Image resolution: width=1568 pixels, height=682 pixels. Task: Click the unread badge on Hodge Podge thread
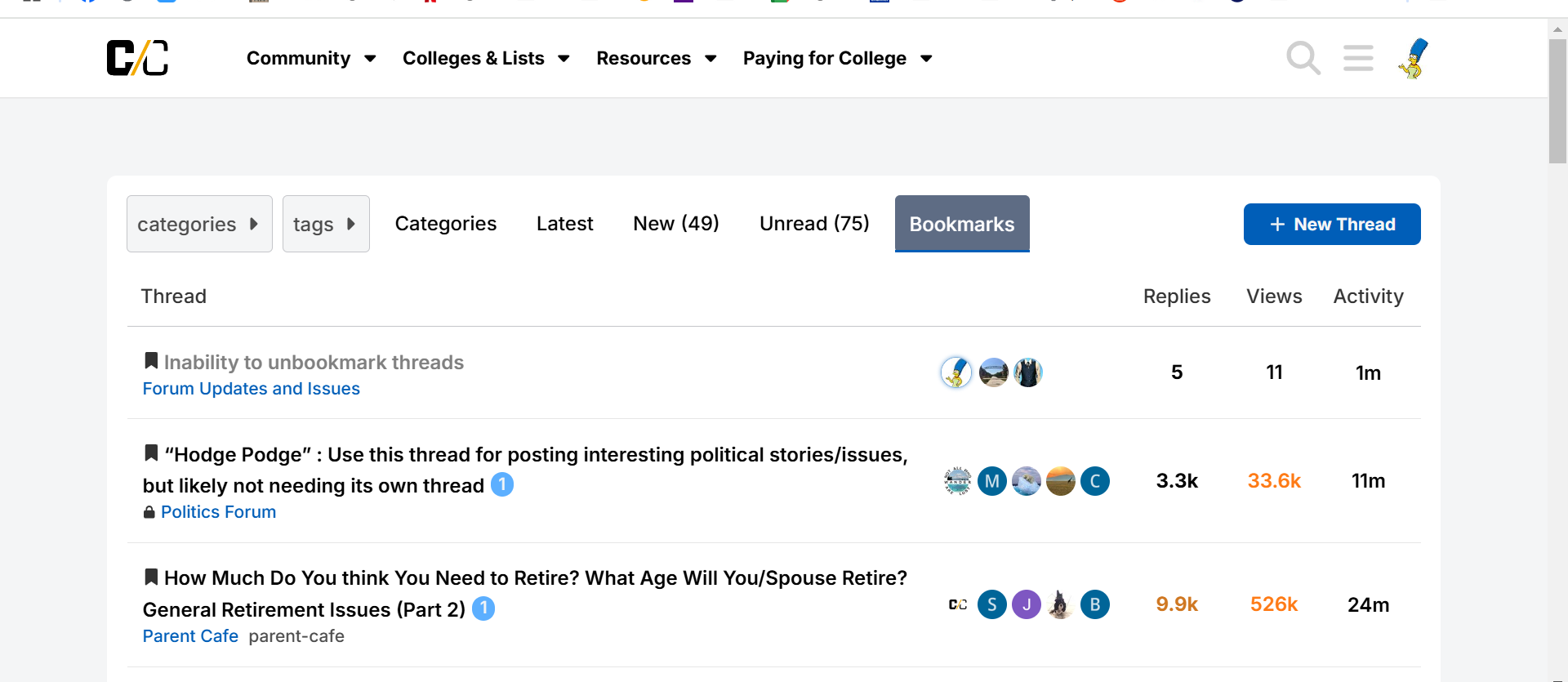pos(502,485)
